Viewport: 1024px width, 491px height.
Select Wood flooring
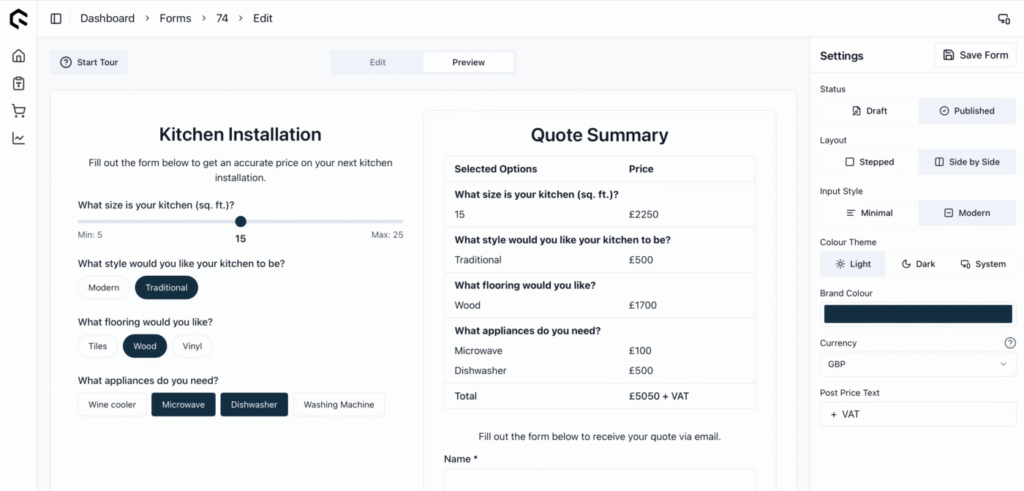point(145,346)
